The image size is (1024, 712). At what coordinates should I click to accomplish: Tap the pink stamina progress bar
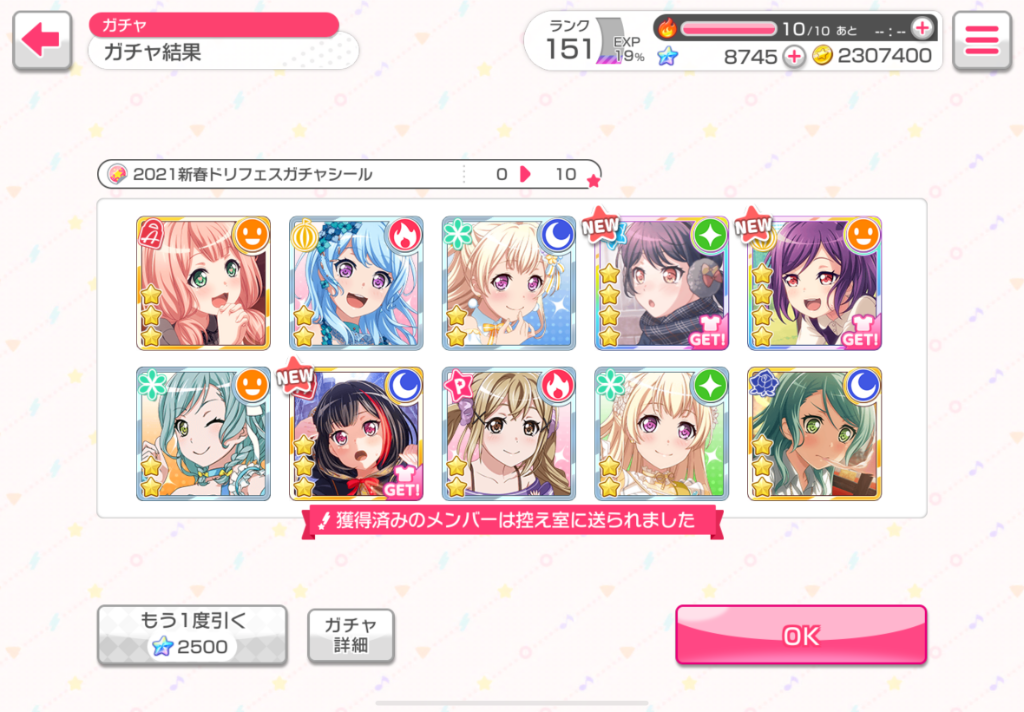coord(728,29)
